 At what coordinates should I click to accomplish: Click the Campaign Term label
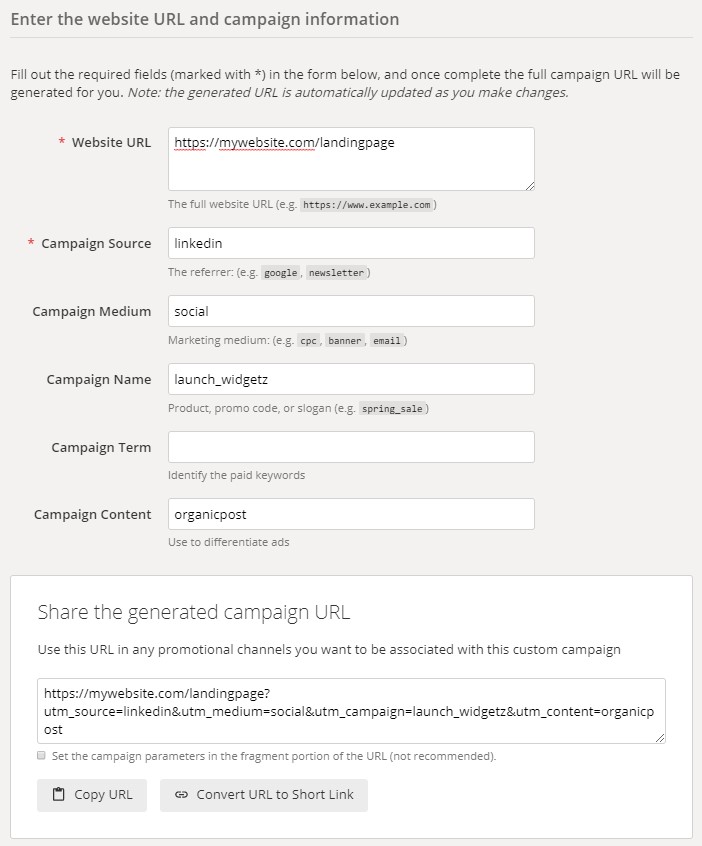tap(101, 448)
